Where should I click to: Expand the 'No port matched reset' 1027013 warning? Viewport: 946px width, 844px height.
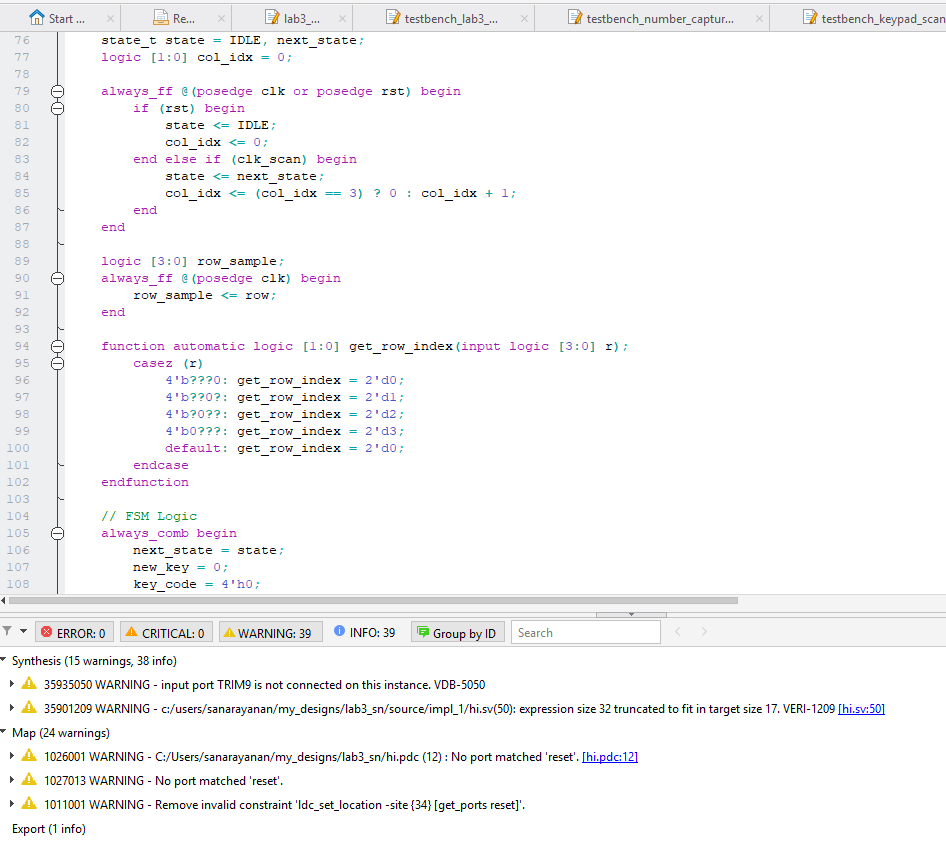coord(12,781)
